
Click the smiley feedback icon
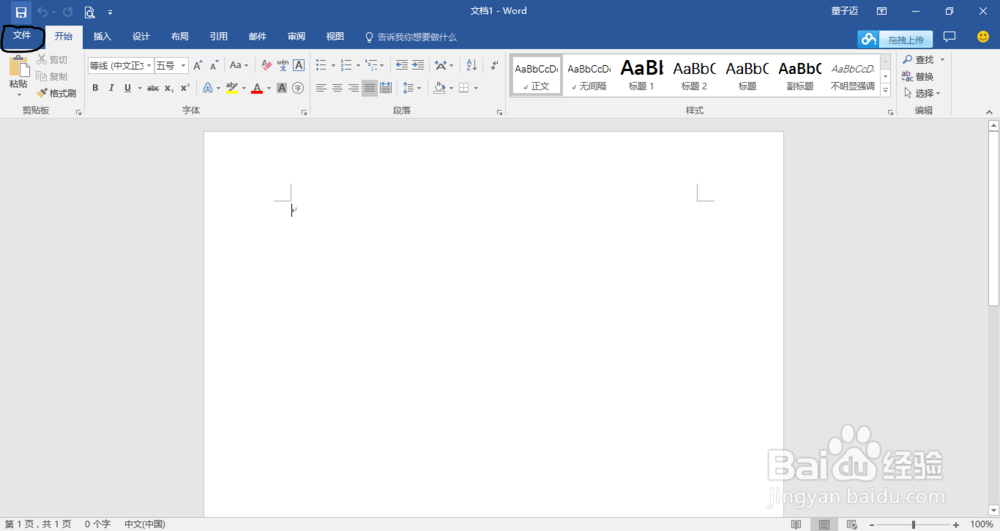click(983, 37)
